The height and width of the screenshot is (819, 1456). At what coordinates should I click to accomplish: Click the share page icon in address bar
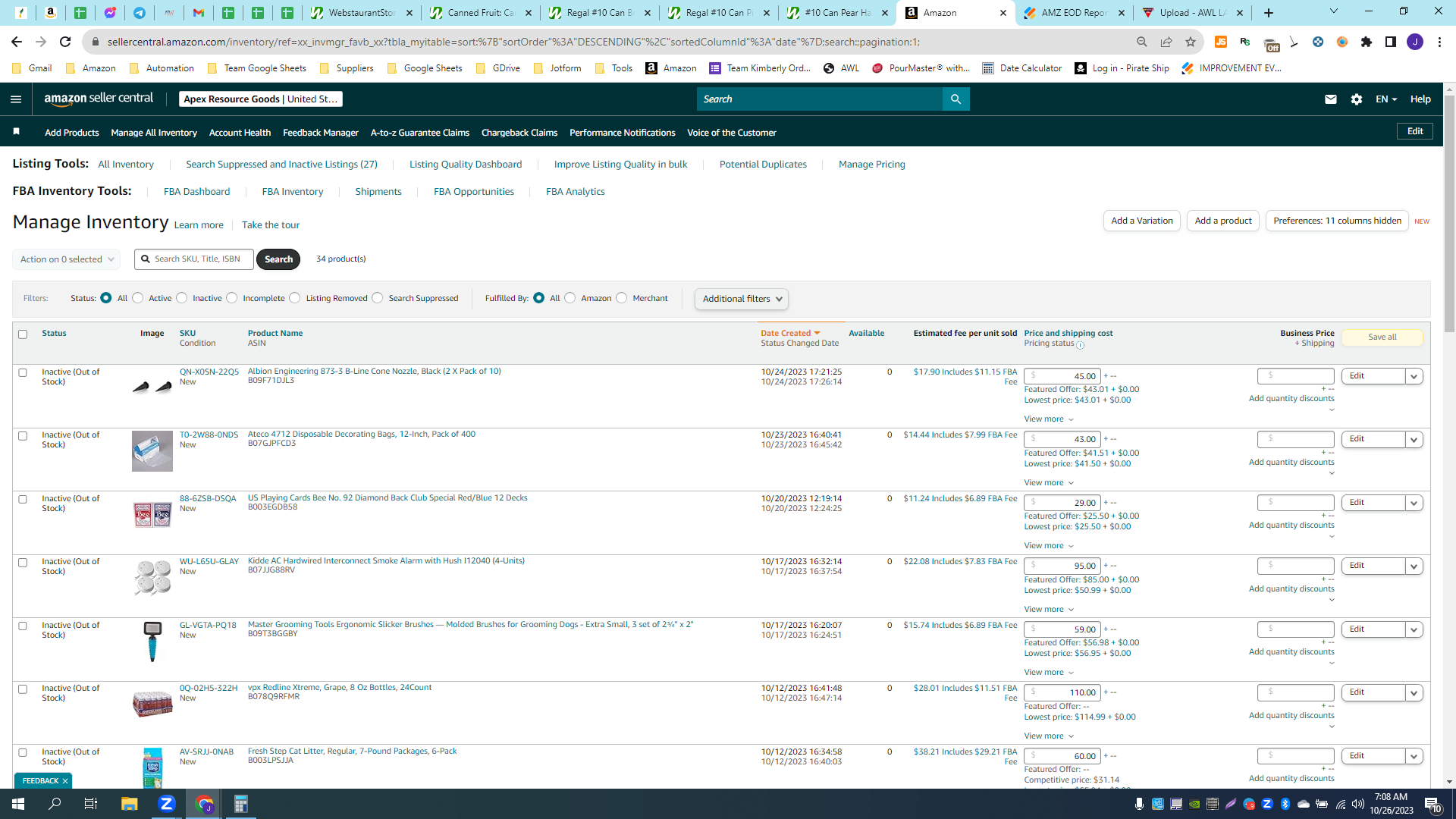point(1166,42)
